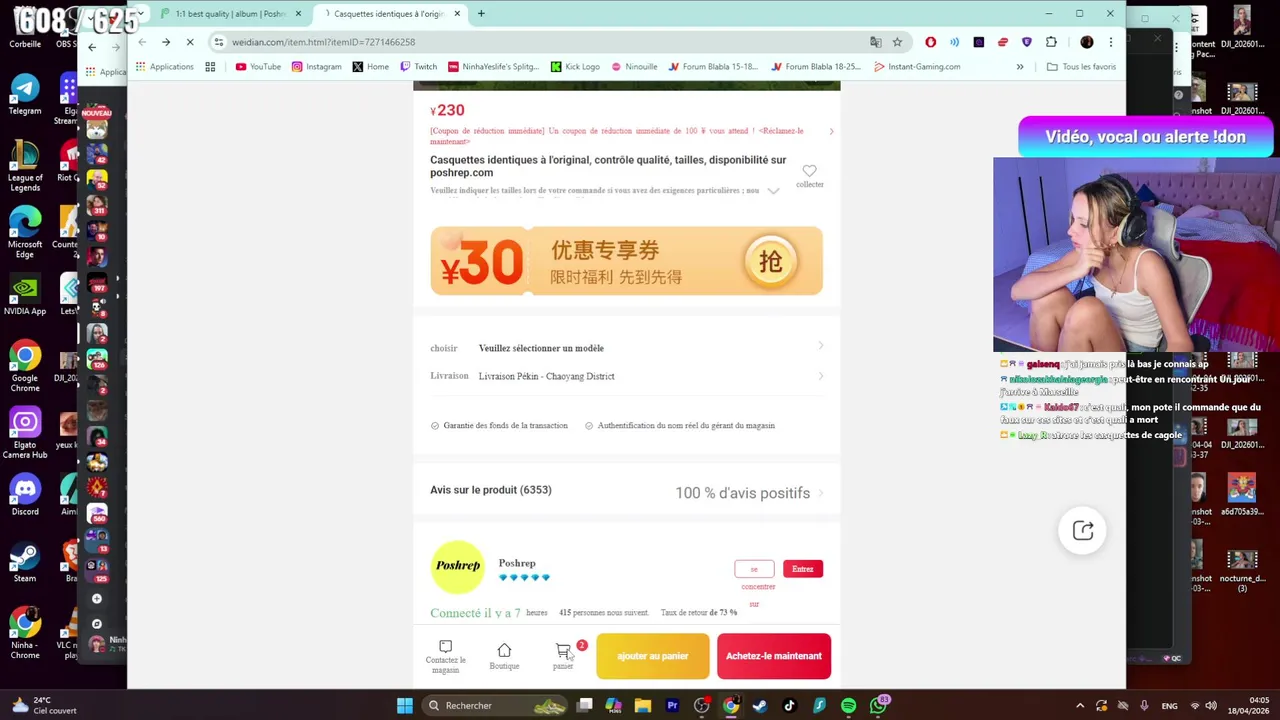This screenshot has height=720, width=1280.
Task: Open Avis sur le produit (6353)
Action: (x=491, y=490)
